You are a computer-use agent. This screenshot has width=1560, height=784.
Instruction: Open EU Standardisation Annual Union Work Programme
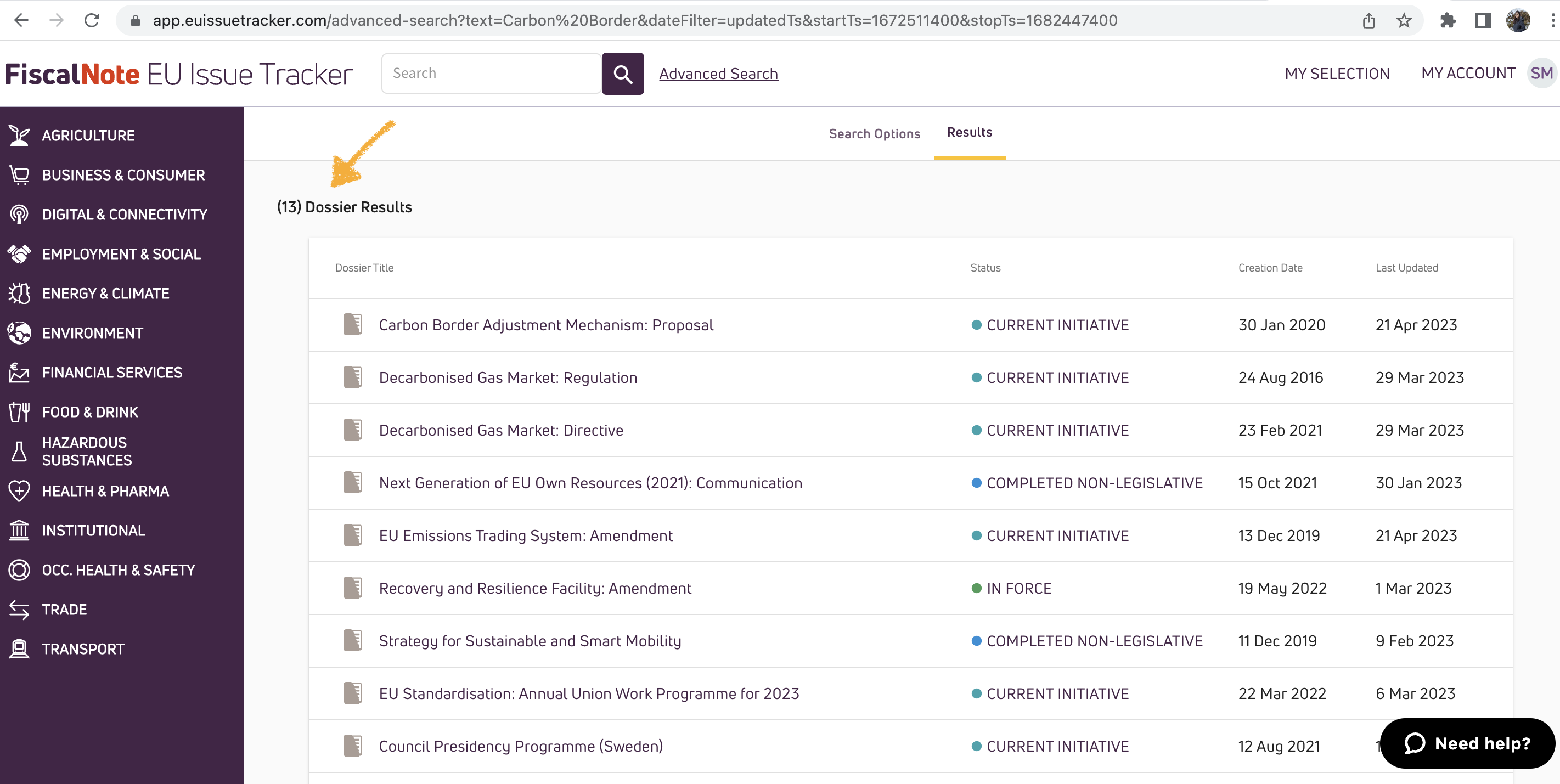[x=589, y=694]
